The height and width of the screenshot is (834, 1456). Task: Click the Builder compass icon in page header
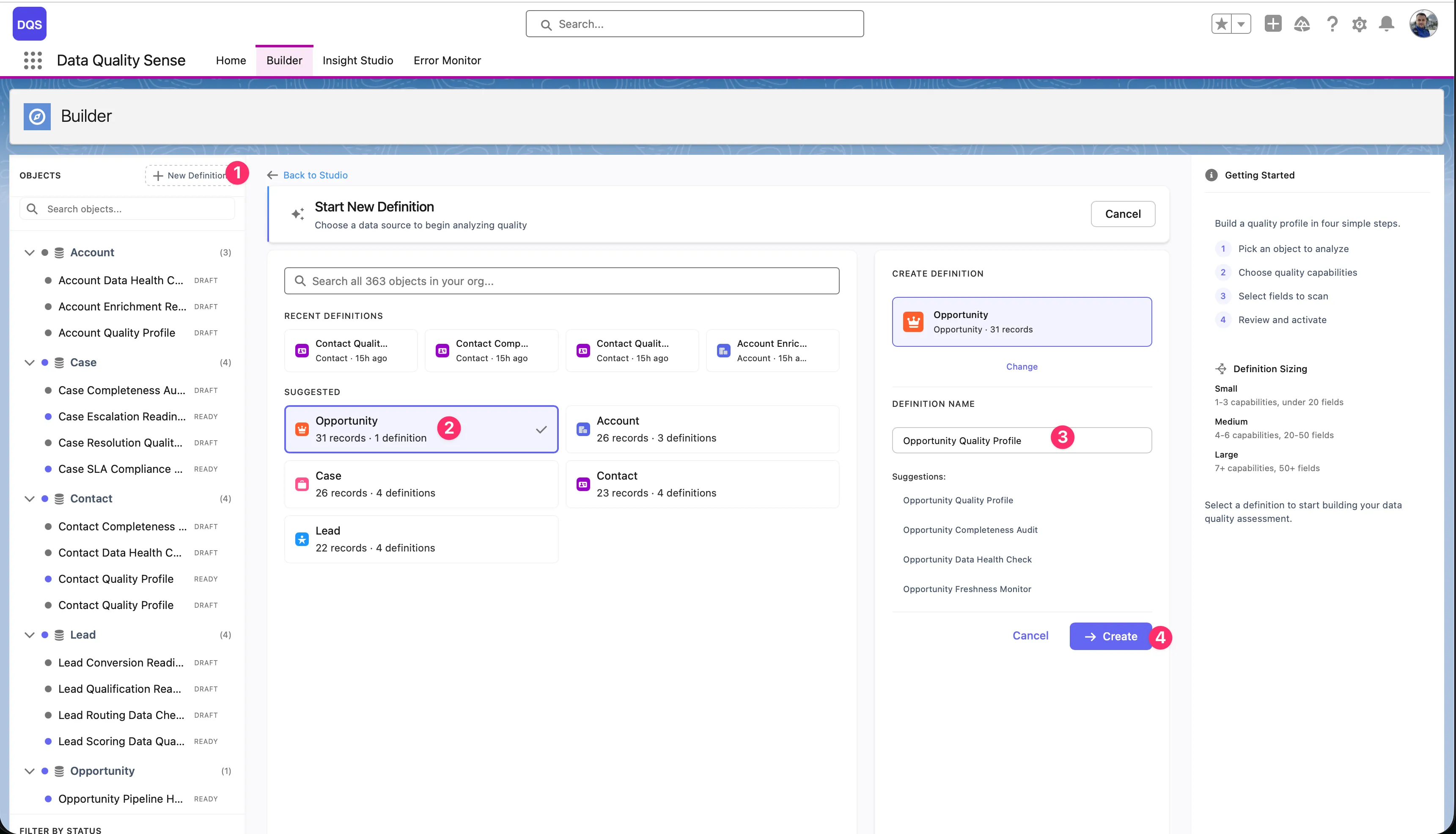point(37,116)
